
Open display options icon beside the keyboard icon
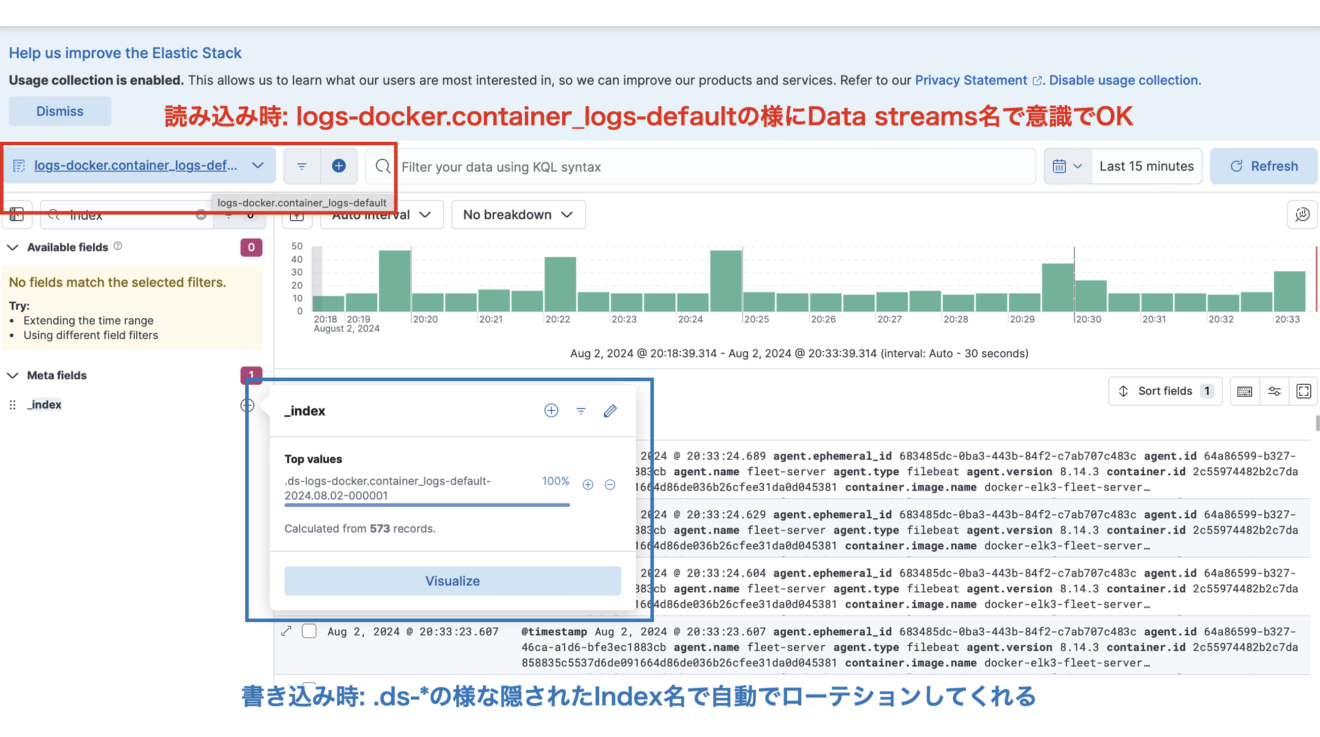coord(1274,391)
